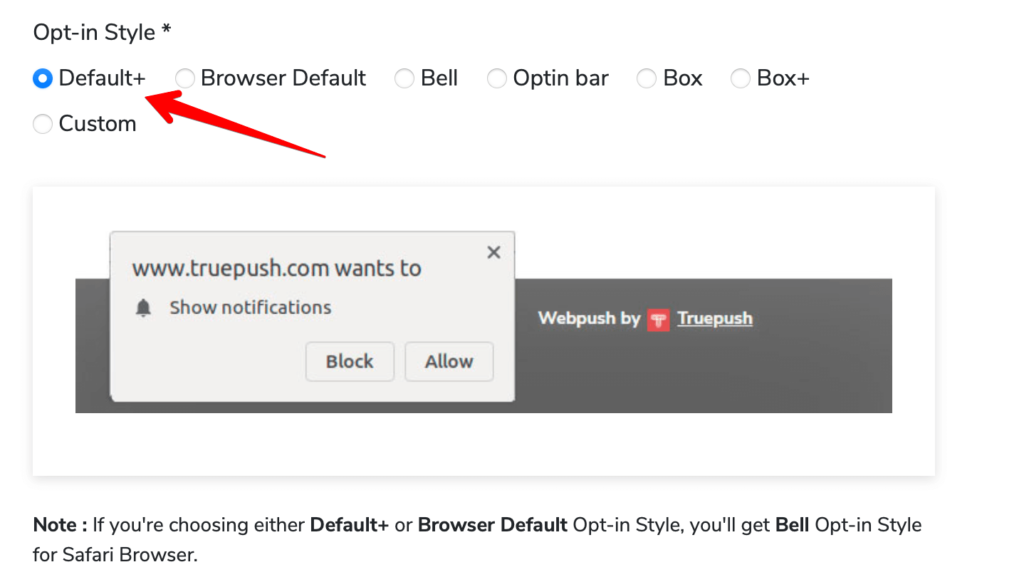Click the www.truepush.com wants to text
The width and height of the screenshot is (1024, 577).
(x=276, y=267)
